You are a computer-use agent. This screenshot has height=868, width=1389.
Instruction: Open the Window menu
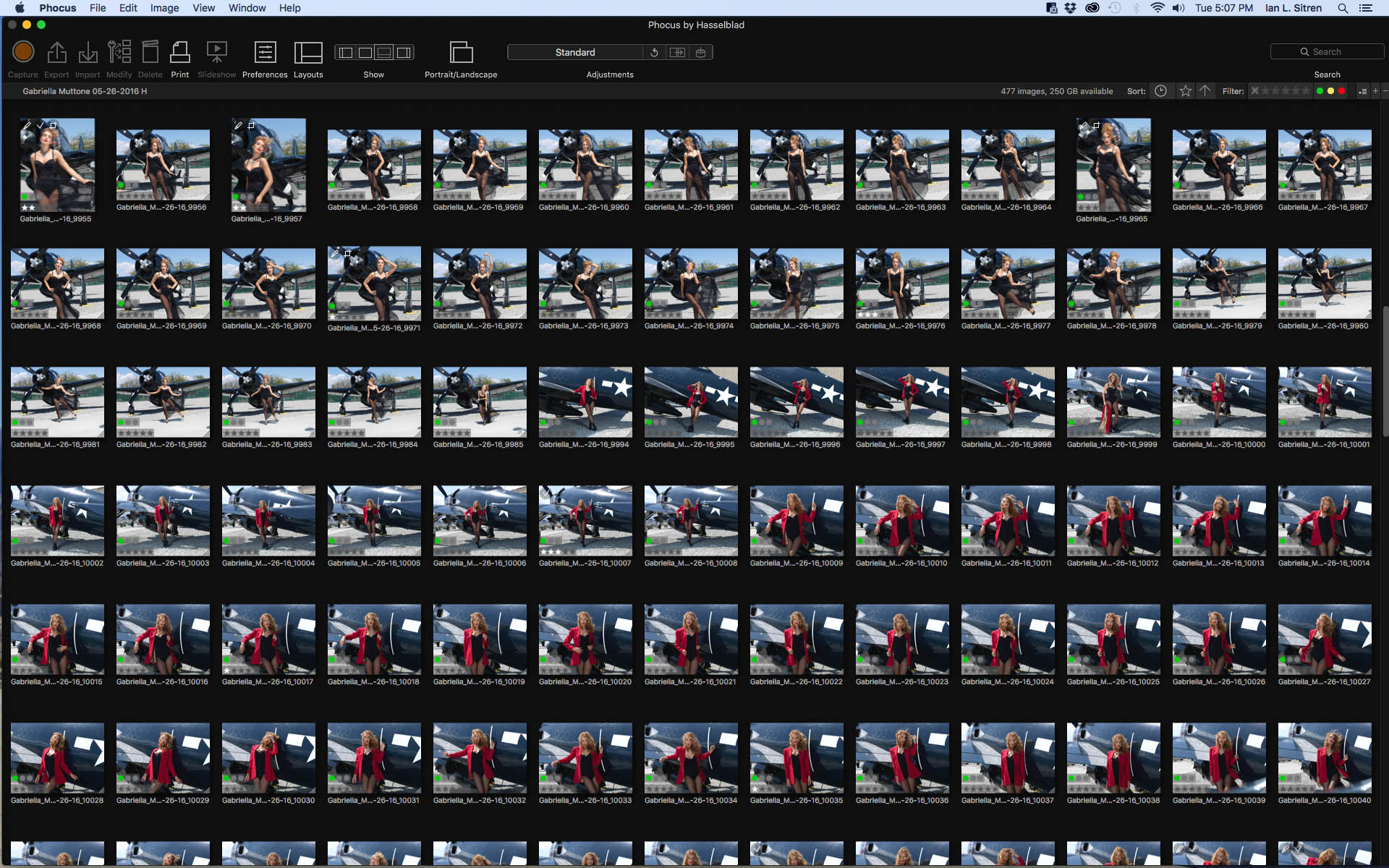[x=247, y=8]
